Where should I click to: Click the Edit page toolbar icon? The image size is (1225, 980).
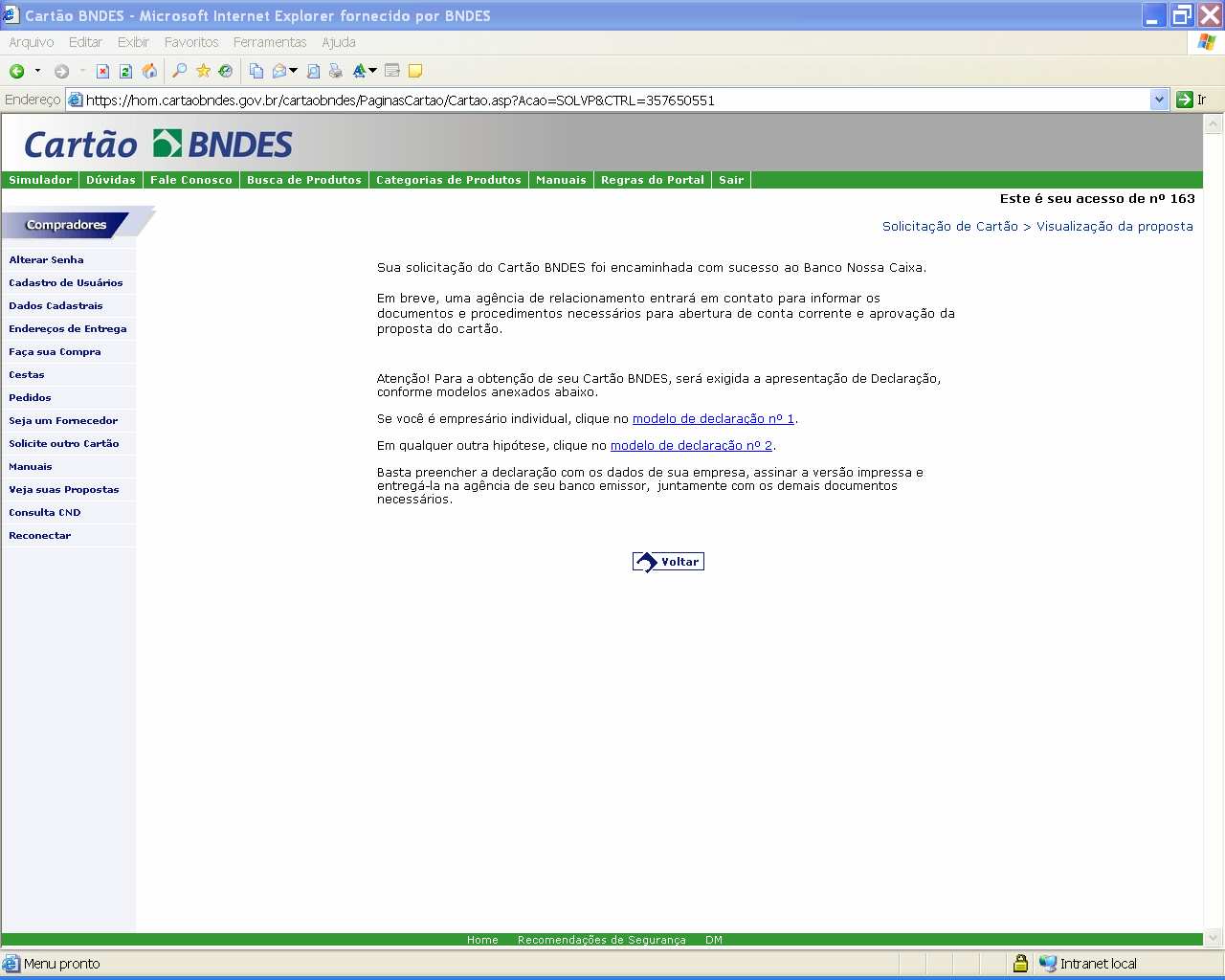392,71
